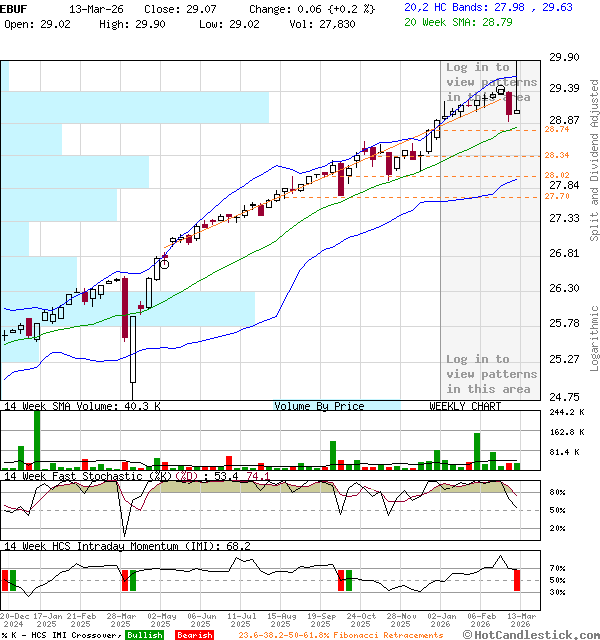Click the red Bearish legend badge
Image resolution: width=600 pixels, height=640 pixels.
194,635
